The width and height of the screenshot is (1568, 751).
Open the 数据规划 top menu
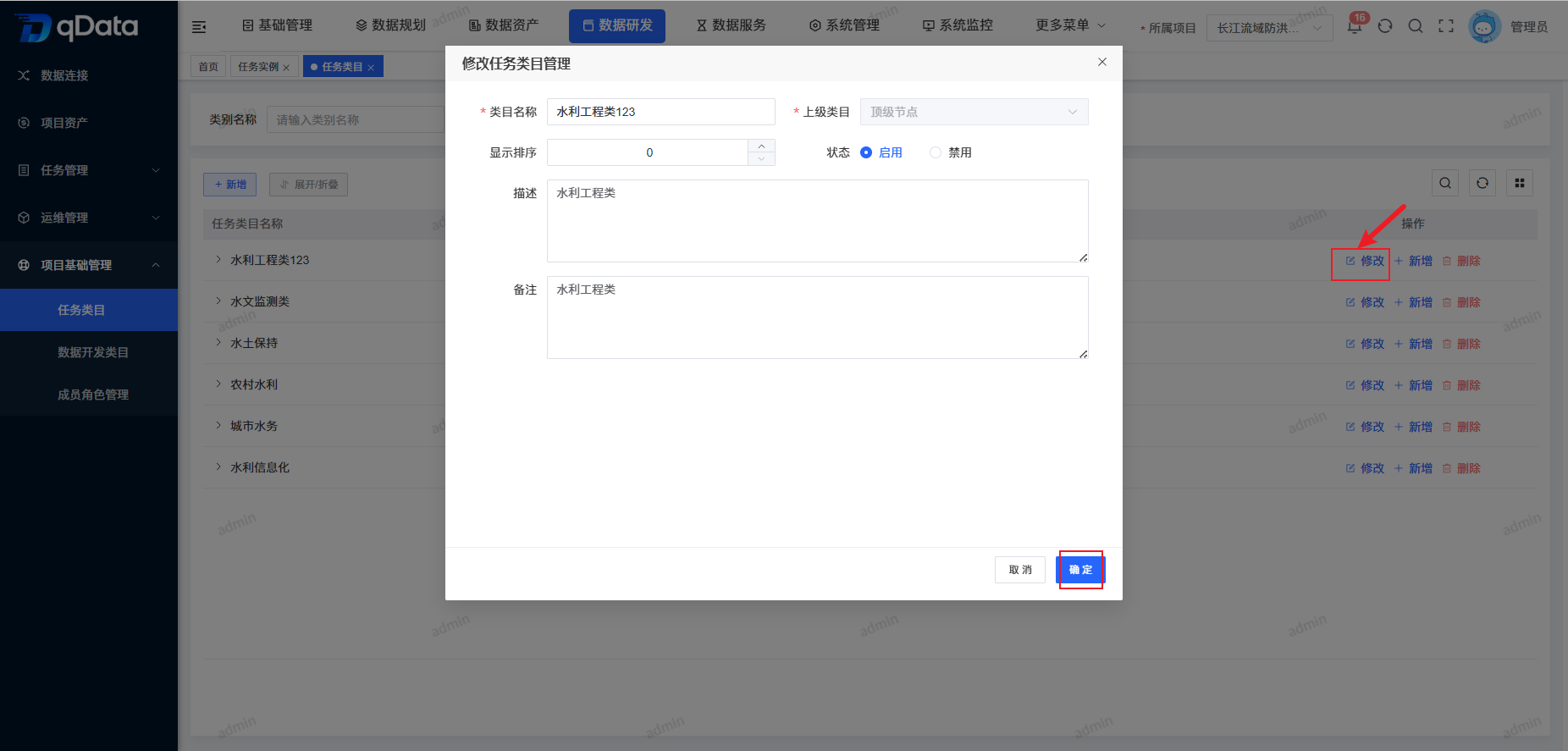pyautogui.click(x=390, y=25)
